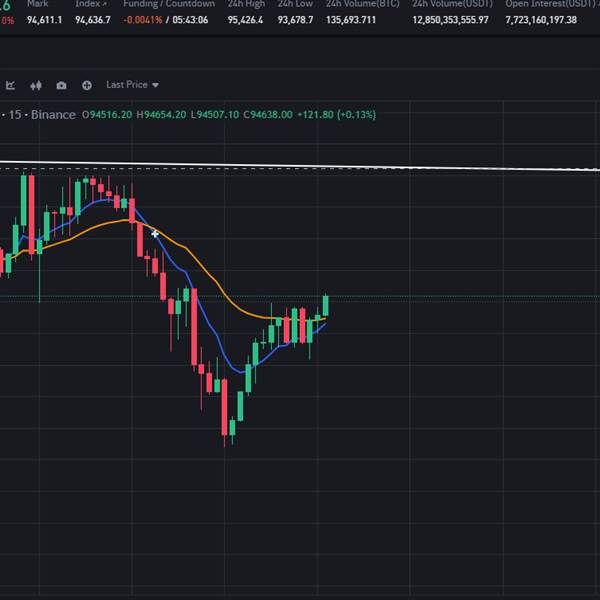Click the Funding / Countdown label
600x600 pixels.
[x=169, y=4]
